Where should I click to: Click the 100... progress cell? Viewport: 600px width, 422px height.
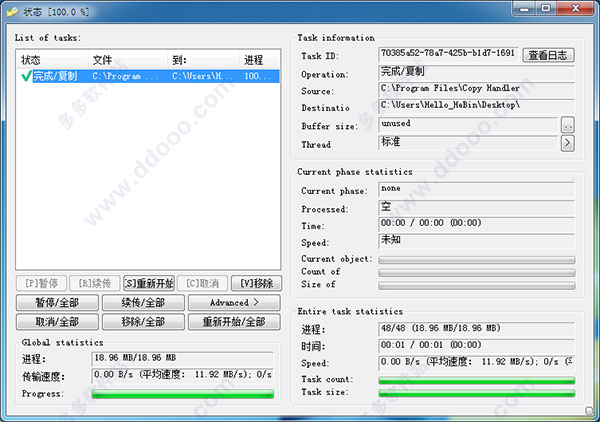258,76
